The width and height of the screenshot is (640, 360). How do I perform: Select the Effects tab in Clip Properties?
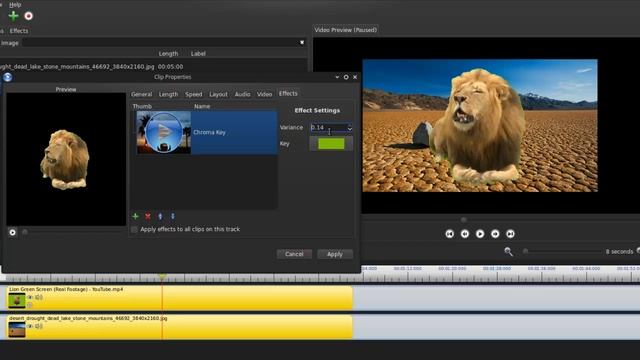pos(288,93)
